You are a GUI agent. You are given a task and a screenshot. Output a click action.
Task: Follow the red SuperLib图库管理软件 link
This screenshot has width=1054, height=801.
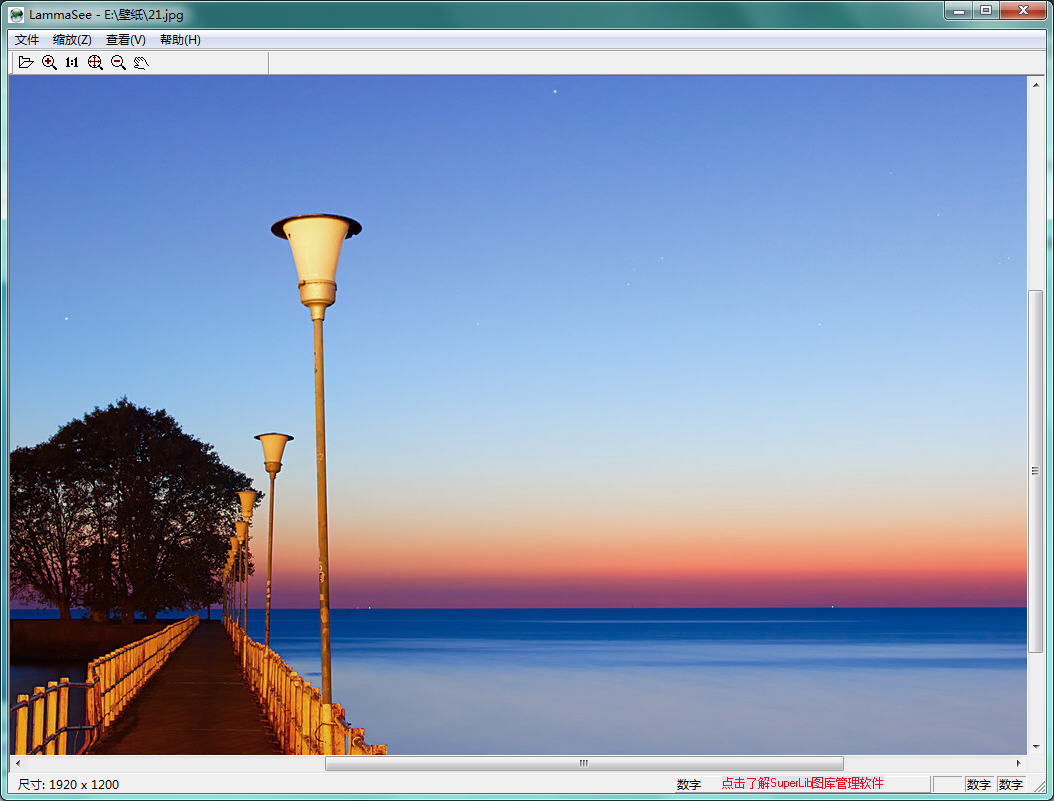[x=803, y=784]
